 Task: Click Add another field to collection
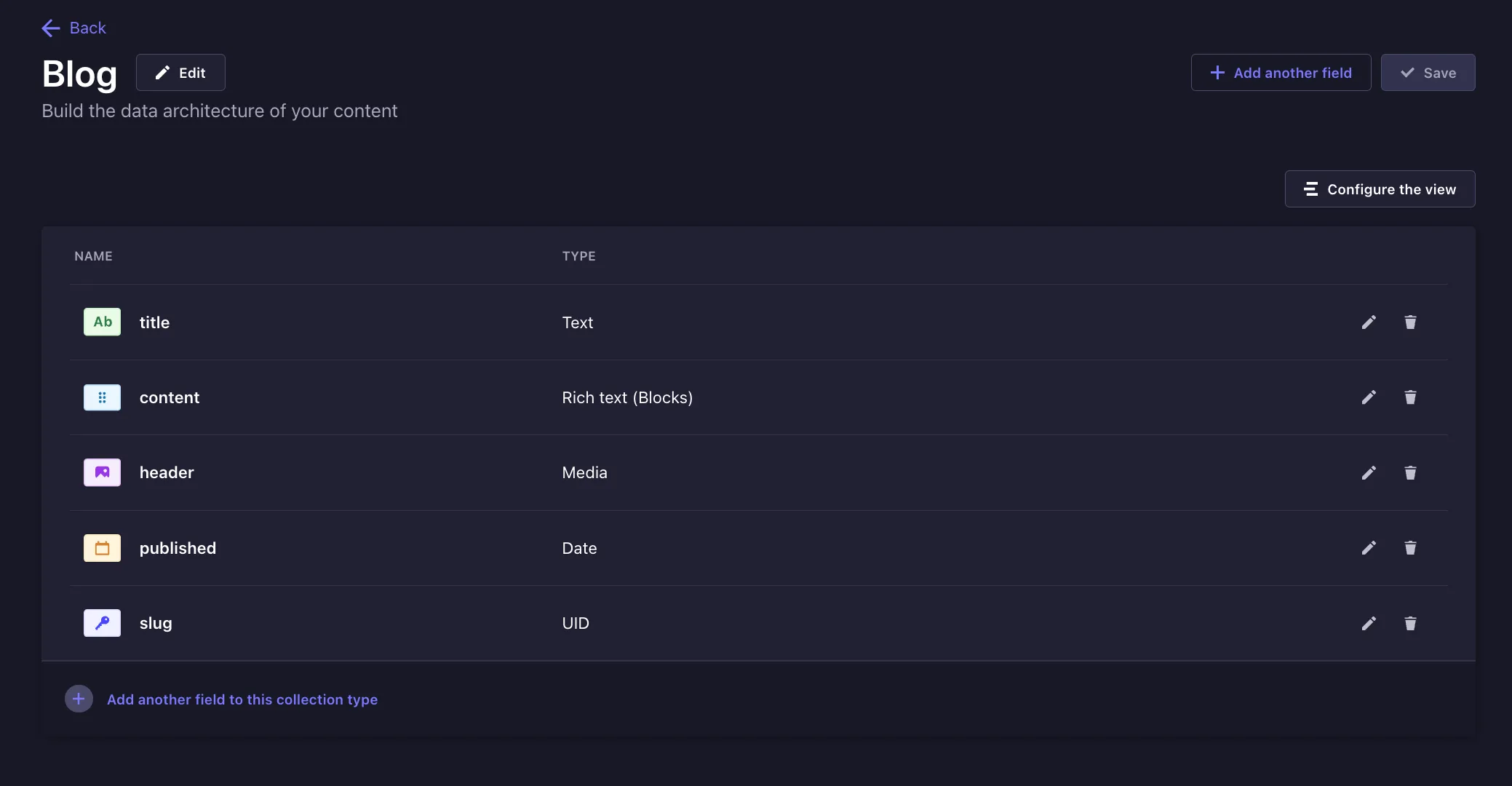(x=242, y=699)
